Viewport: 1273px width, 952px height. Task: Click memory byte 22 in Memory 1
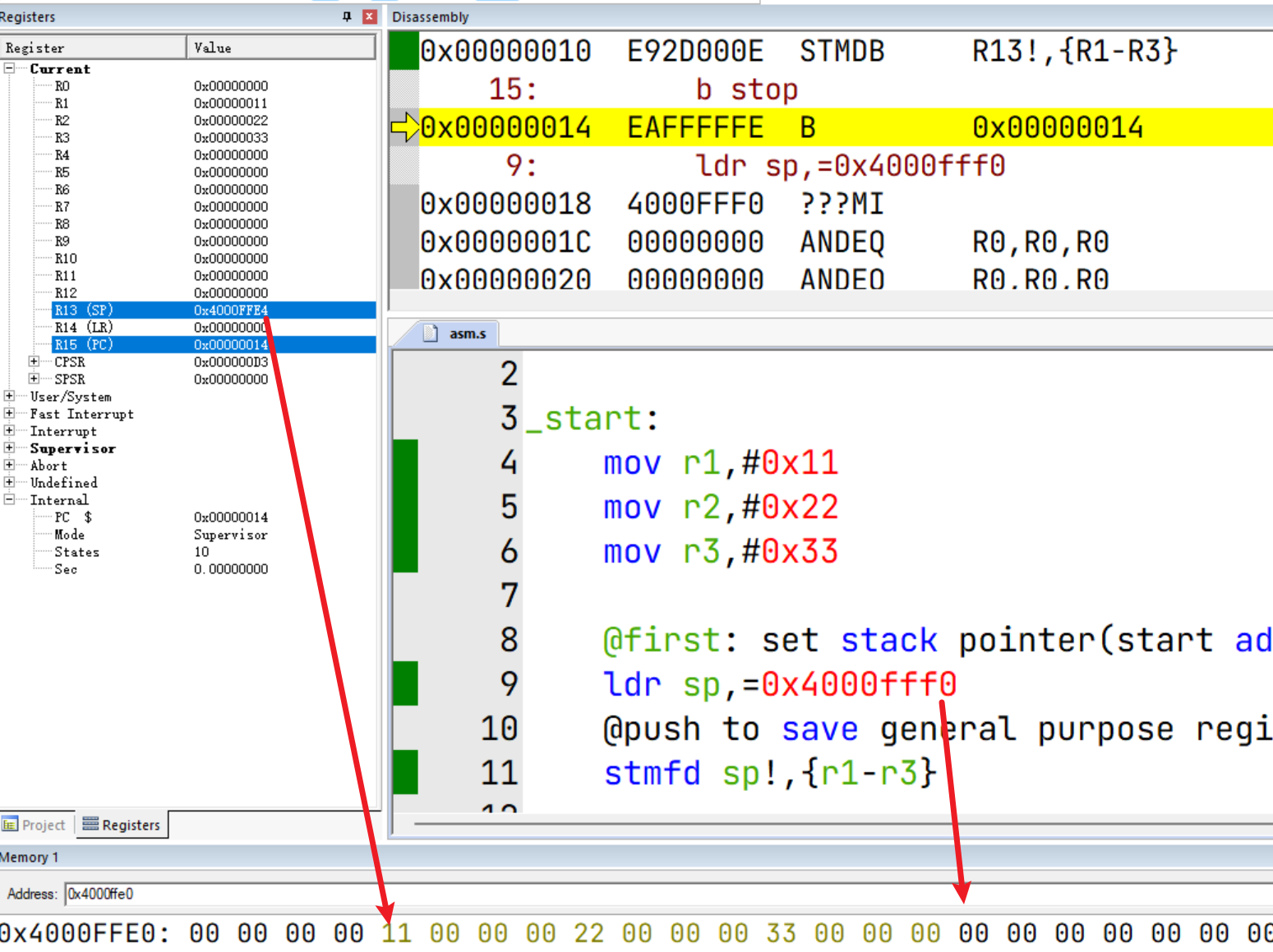point(588,933)
